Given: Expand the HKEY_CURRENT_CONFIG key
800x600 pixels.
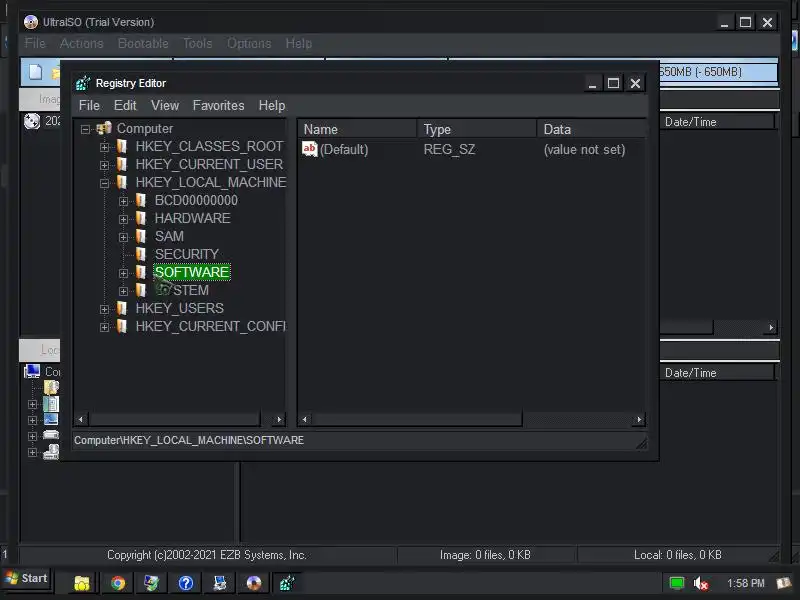Looking at the screenshot, I should click(x=104, y=327).
